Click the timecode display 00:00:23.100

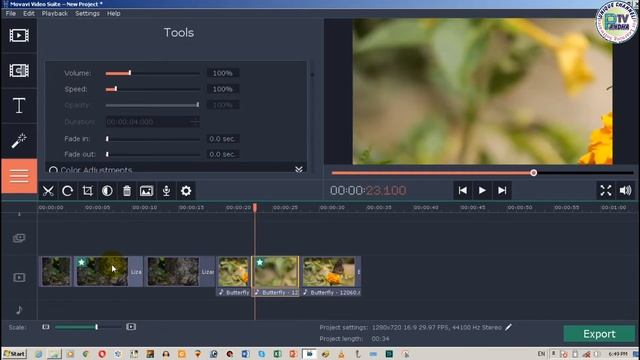[368, 191]
